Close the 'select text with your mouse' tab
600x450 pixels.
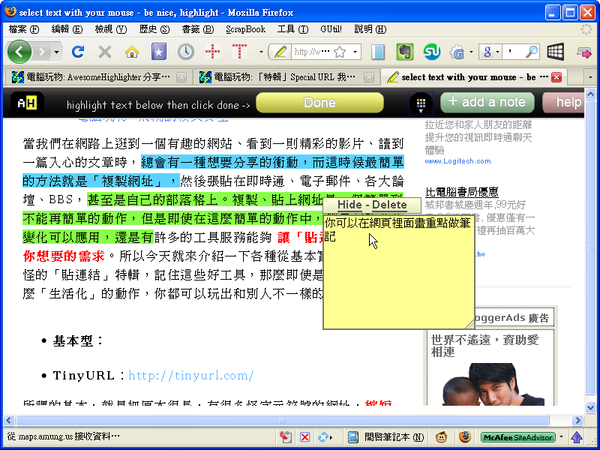click(556, 77)
